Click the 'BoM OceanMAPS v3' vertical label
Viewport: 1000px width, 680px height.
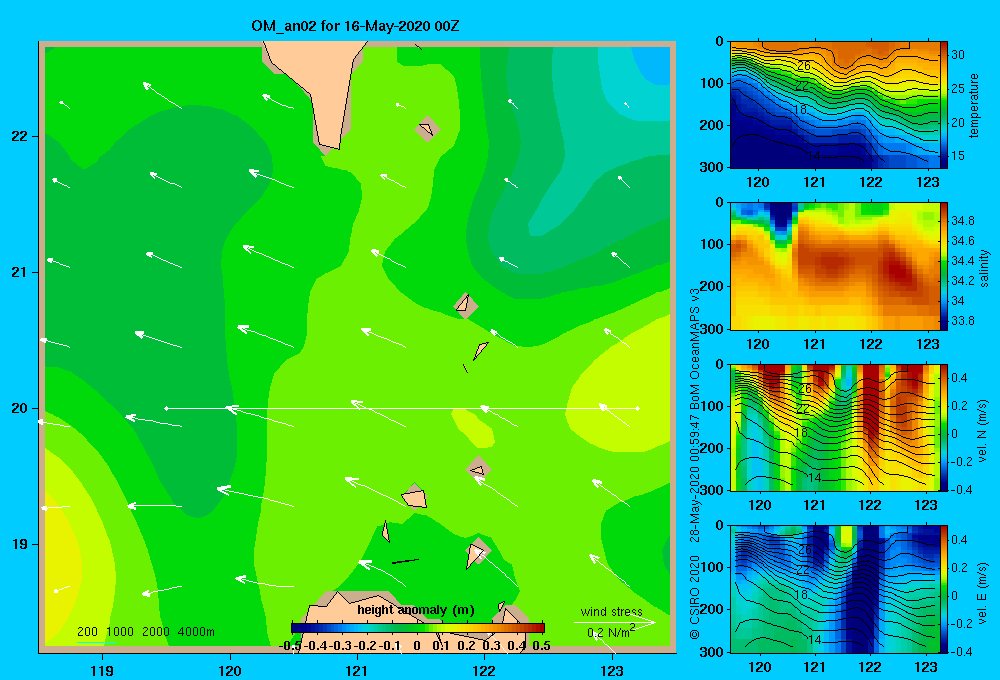(x=695, y=348)
